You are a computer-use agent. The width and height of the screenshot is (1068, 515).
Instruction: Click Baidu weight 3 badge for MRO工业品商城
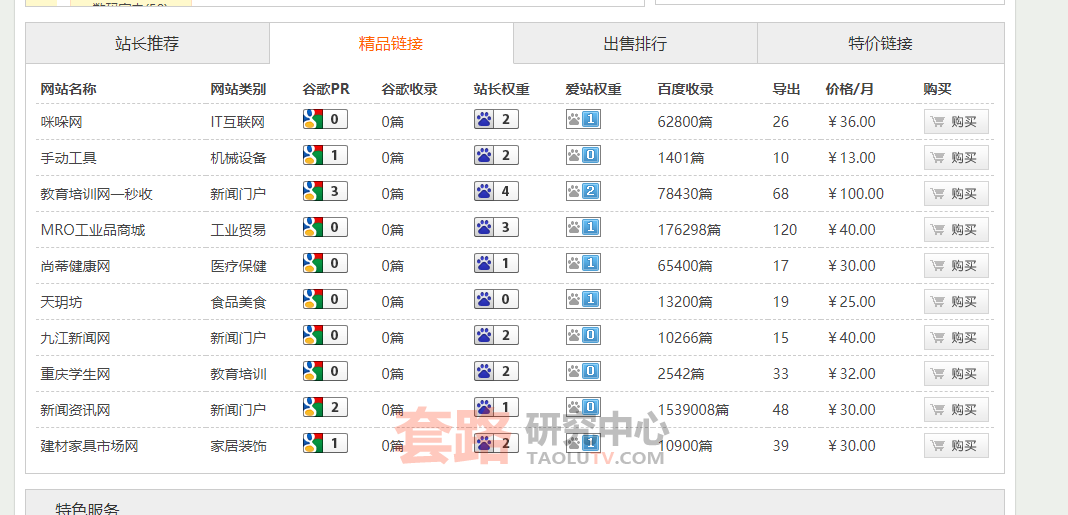point(497,228)
